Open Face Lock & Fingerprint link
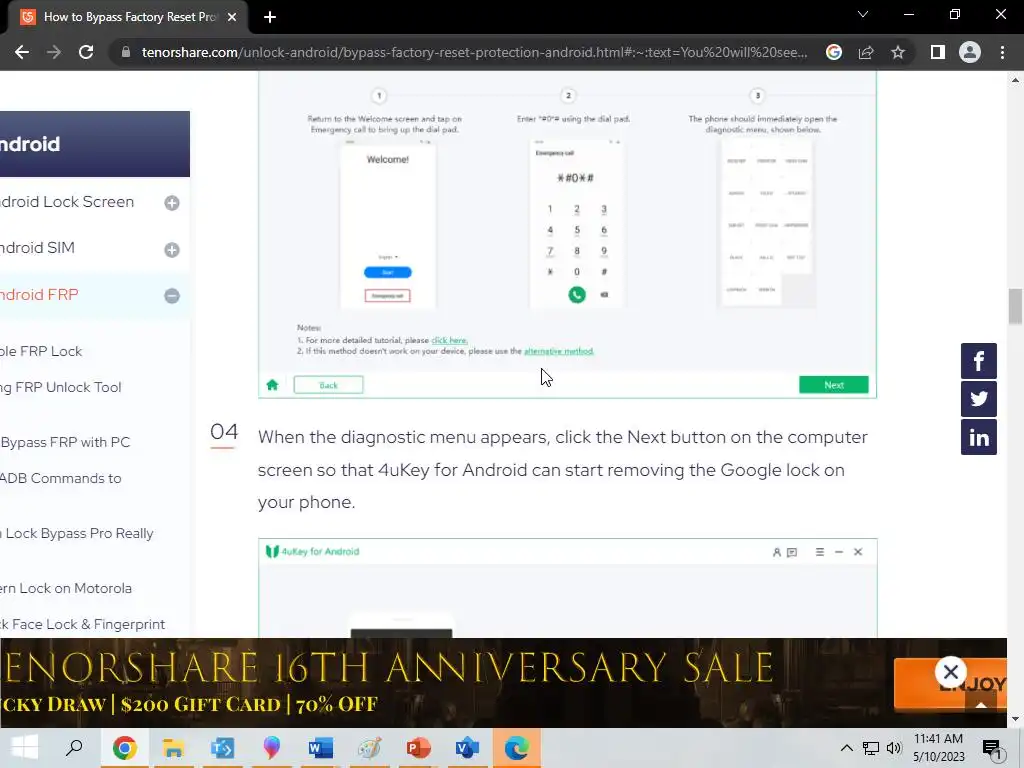Screen dimensions: 1024x768 click(82, 624)
